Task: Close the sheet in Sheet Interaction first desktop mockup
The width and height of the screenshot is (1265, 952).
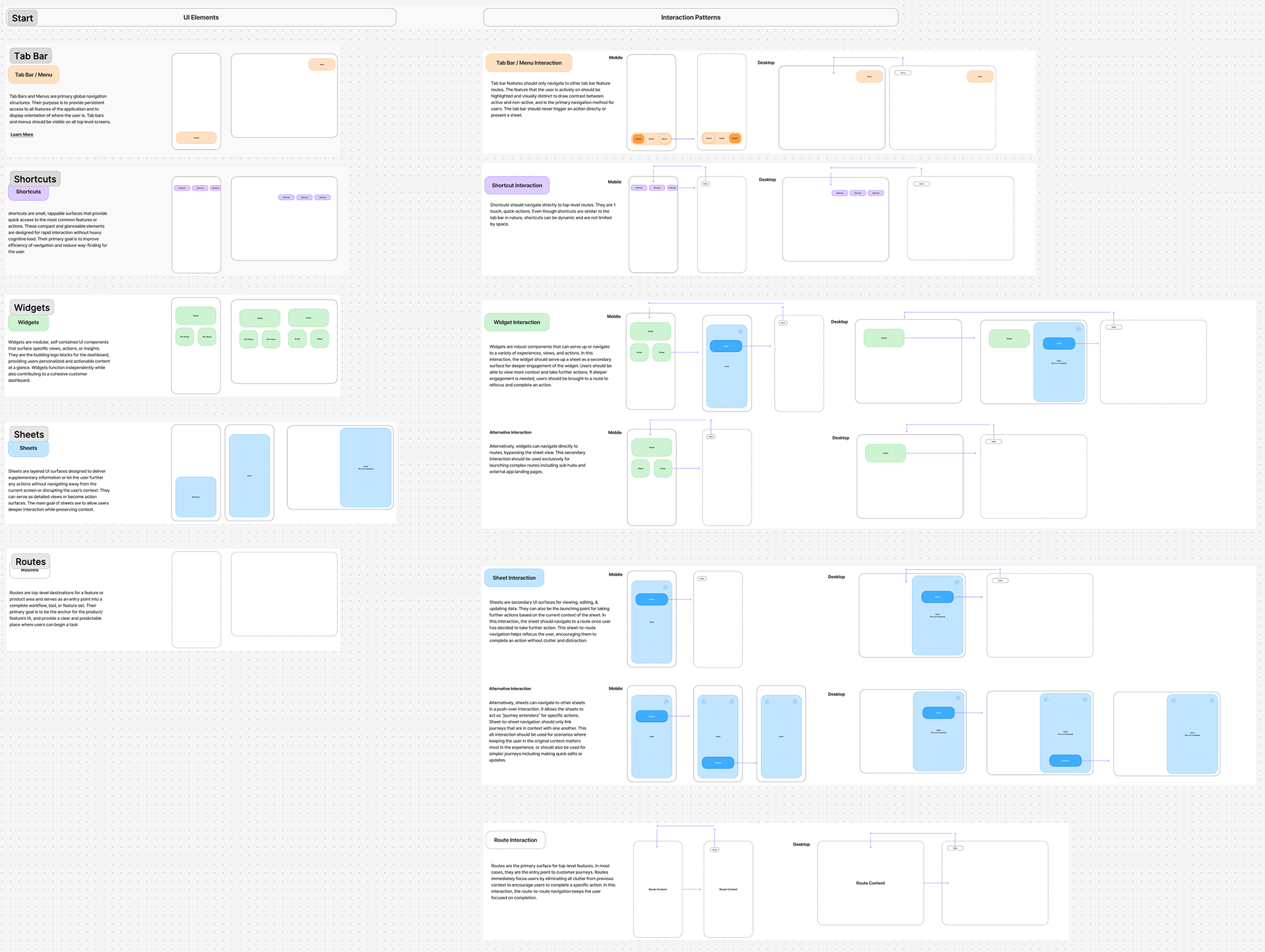Action: click(x=957, y=582)
